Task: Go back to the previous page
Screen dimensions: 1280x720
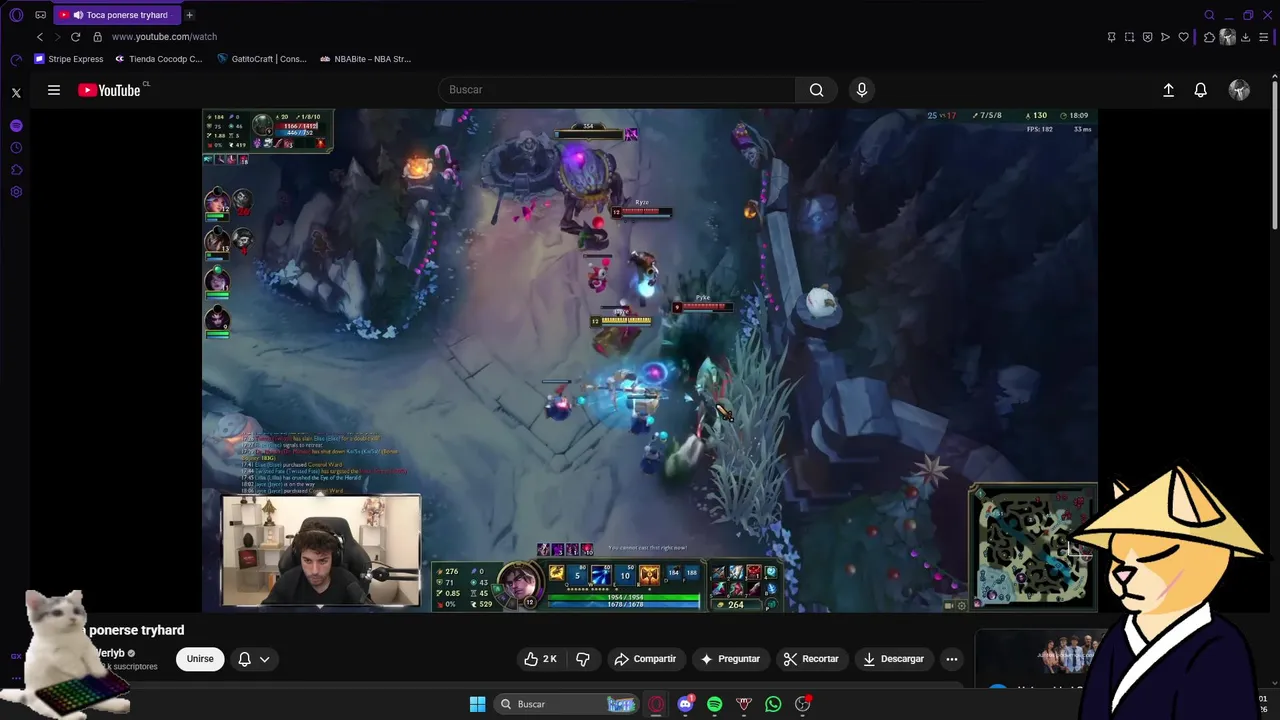Action: click(x=40, y=37)
